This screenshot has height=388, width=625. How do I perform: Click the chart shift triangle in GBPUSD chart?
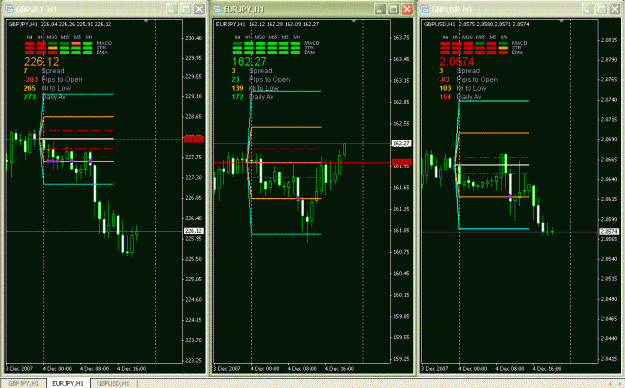pyautogui.click(x=562, y=20)
